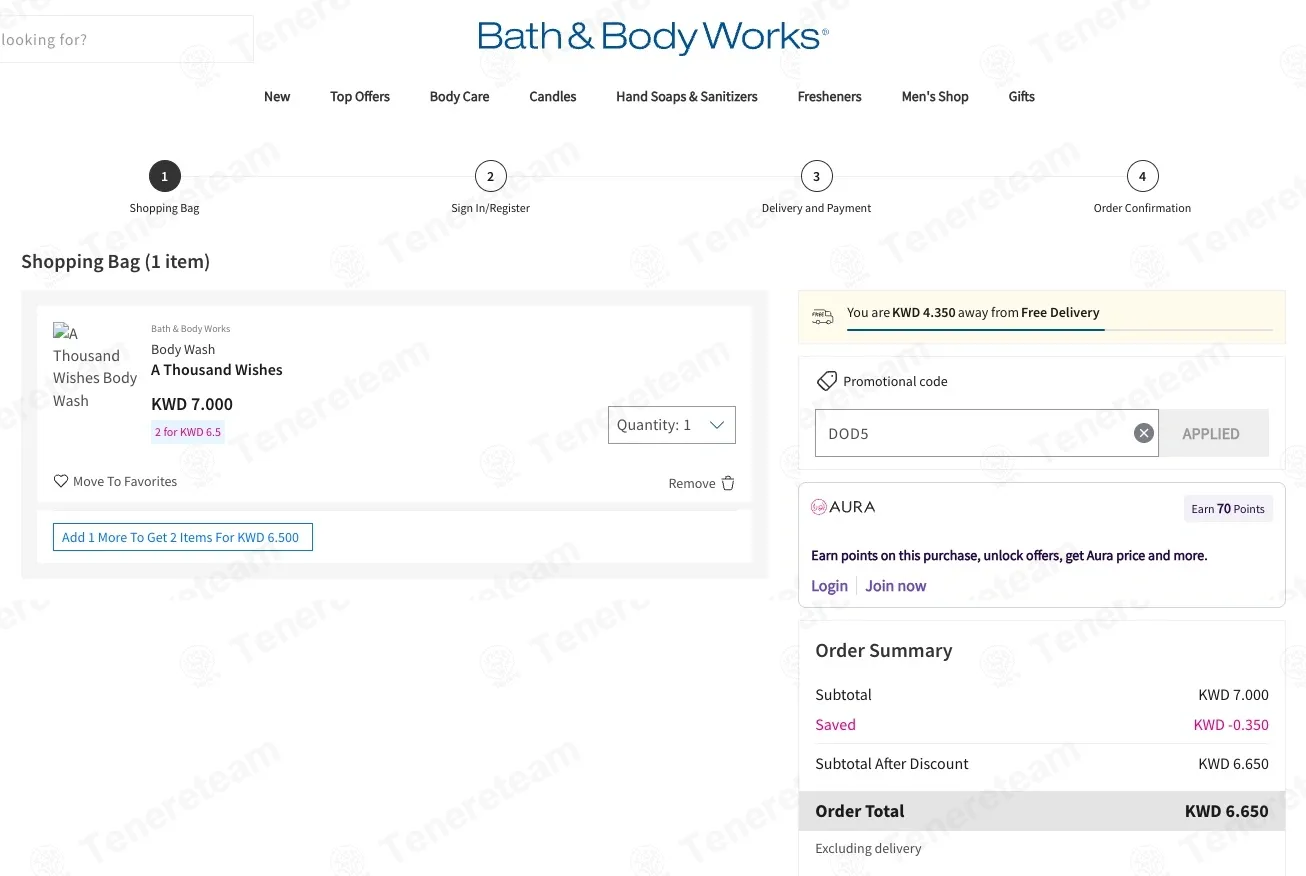
Task: Open the A Thousand Wishes Body Wash thumbnail
Action: click(x=95, y=366)
